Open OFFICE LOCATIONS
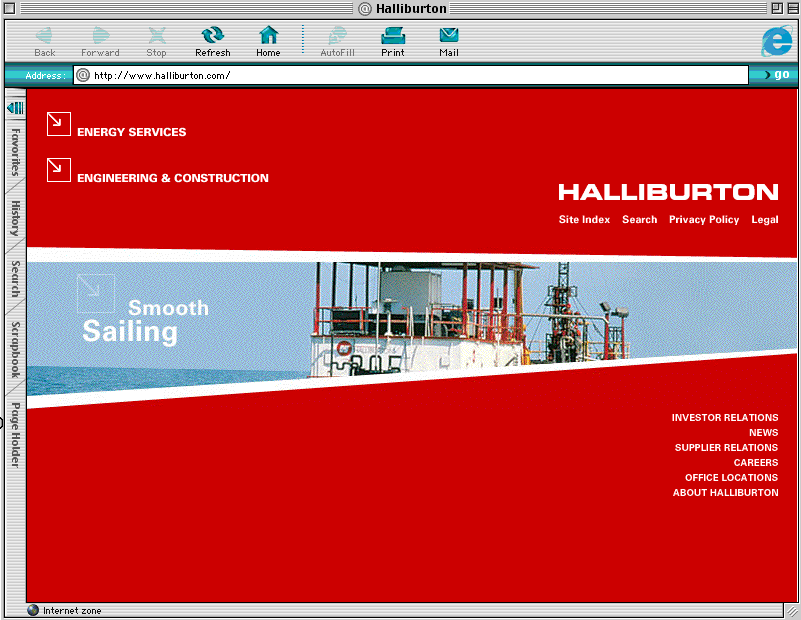This screenshot has width=801, height=620. coord(732,478)
